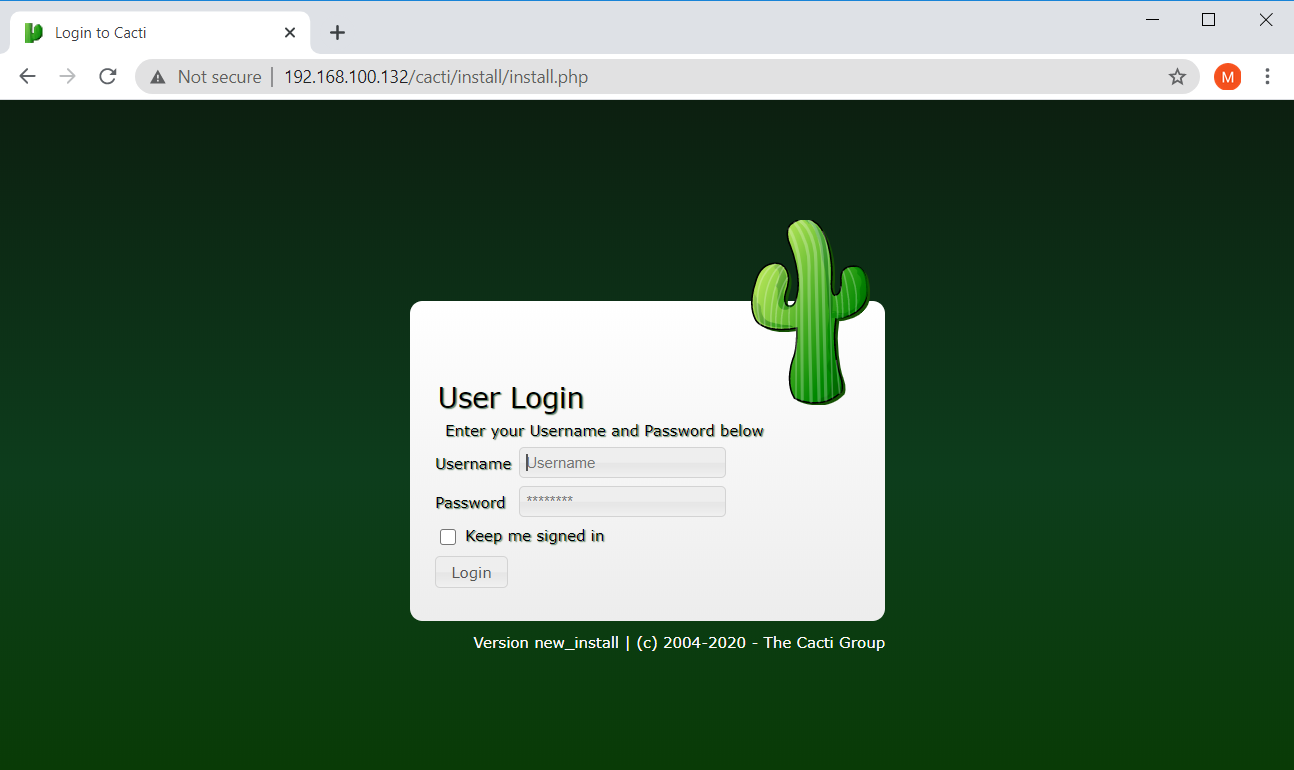Image resolution: width=1294 pixels, height=770 pixels.
Task: Click the Login button
Action: click(x=470, y=571)
